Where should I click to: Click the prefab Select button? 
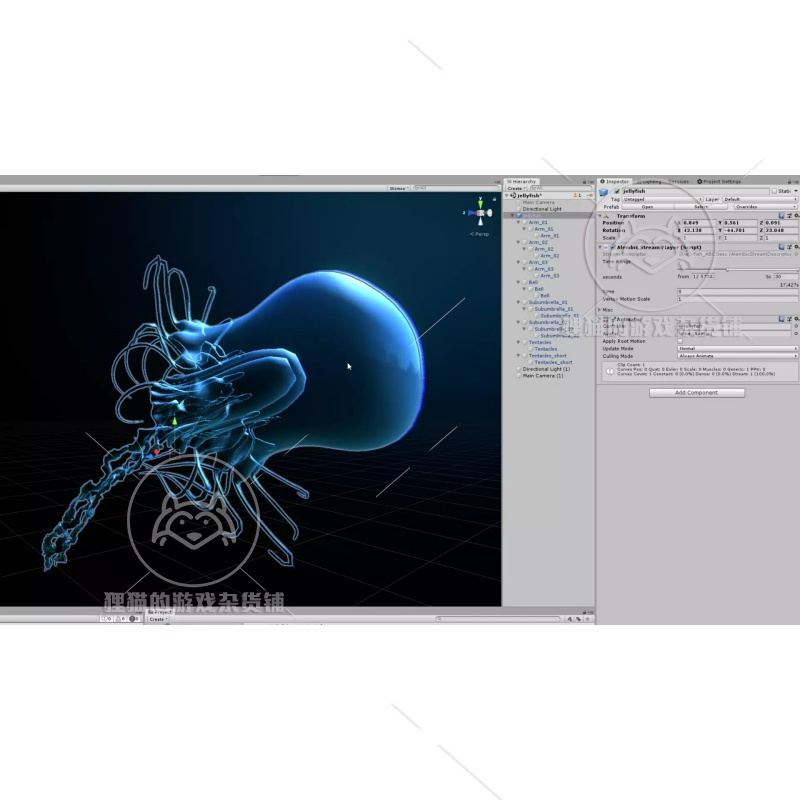pos(701,207)
